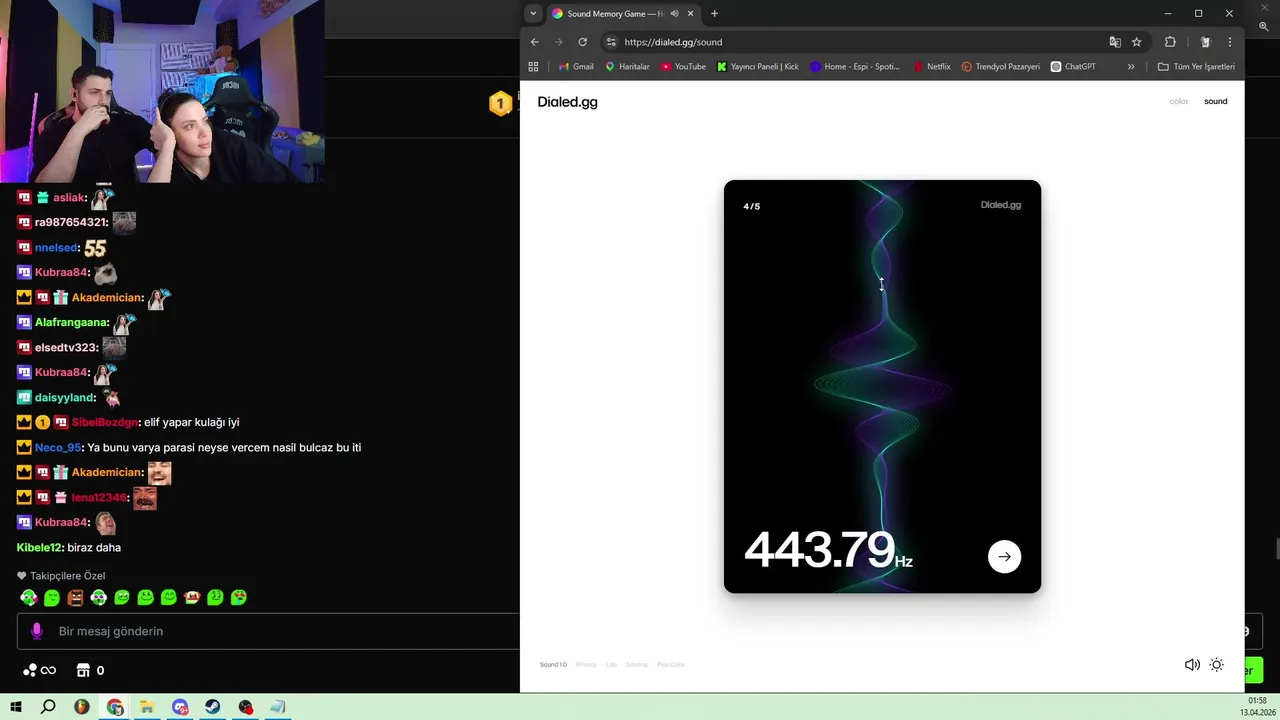Open the Lab footer link
The image size is (1280, 720).
click(611, 665)
